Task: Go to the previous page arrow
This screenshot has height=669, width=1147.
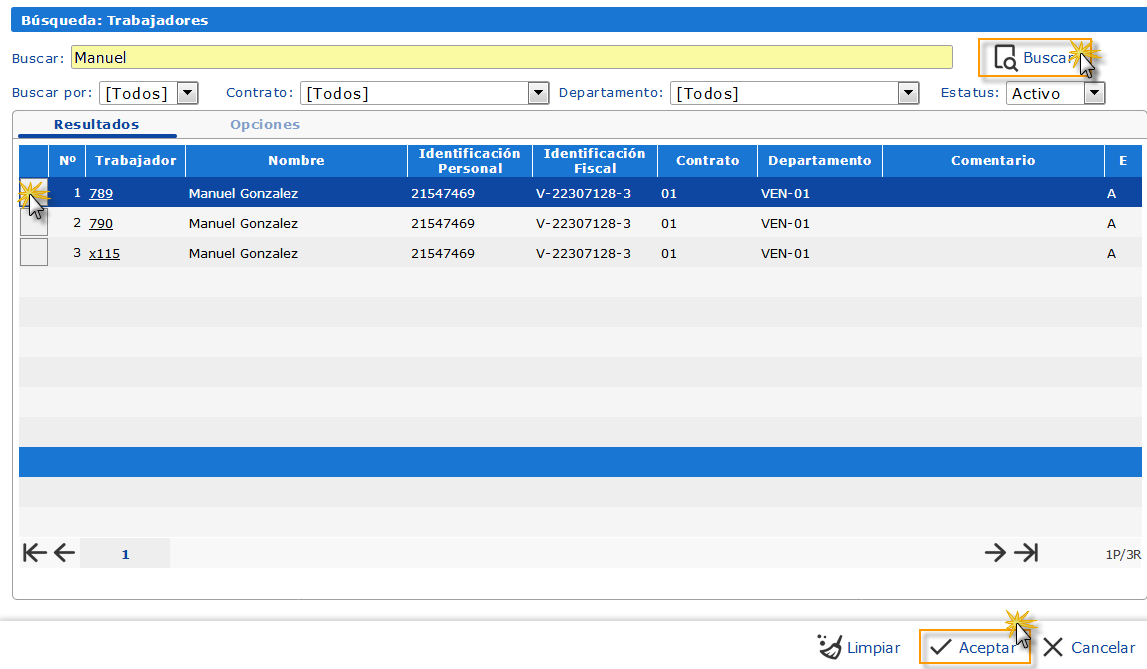Action: click(x=64, y=553)
